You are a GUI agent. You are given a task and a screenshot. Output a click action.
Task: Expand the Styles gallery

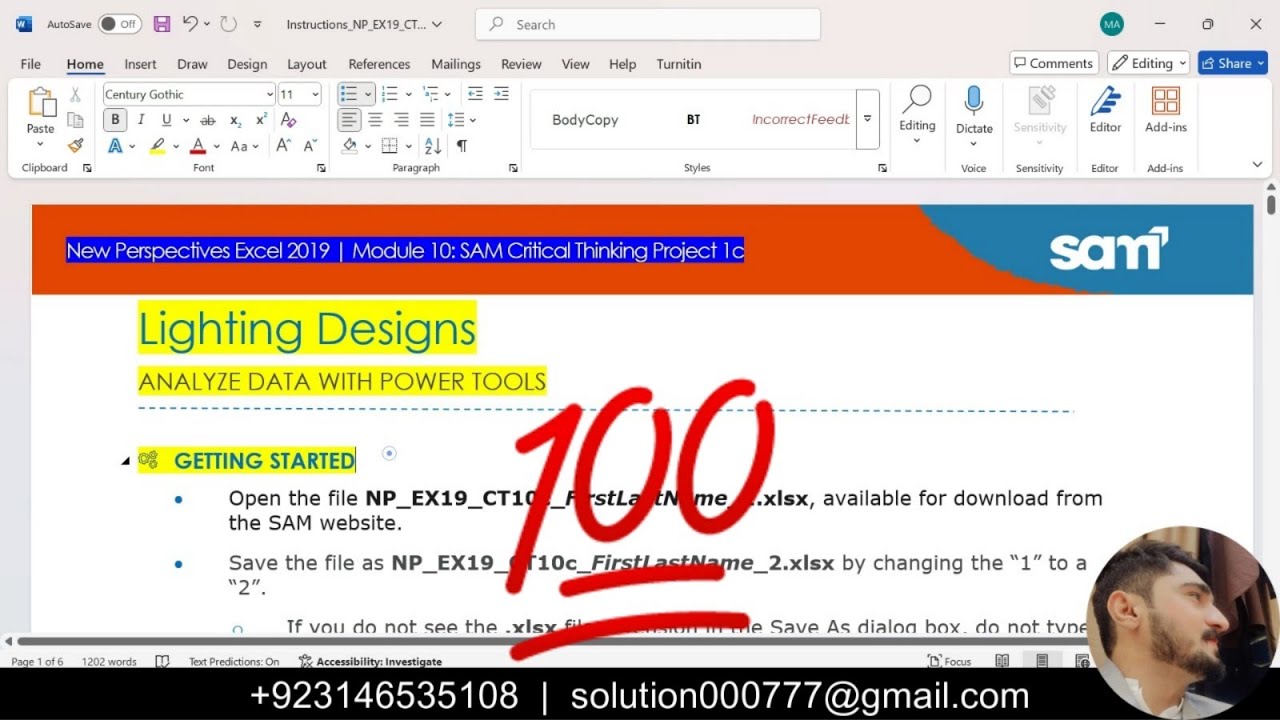868,118
